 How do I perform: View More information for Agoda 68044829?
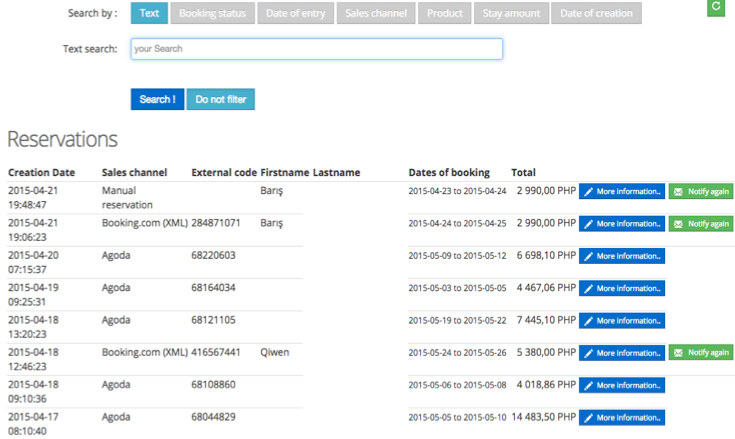622,417
